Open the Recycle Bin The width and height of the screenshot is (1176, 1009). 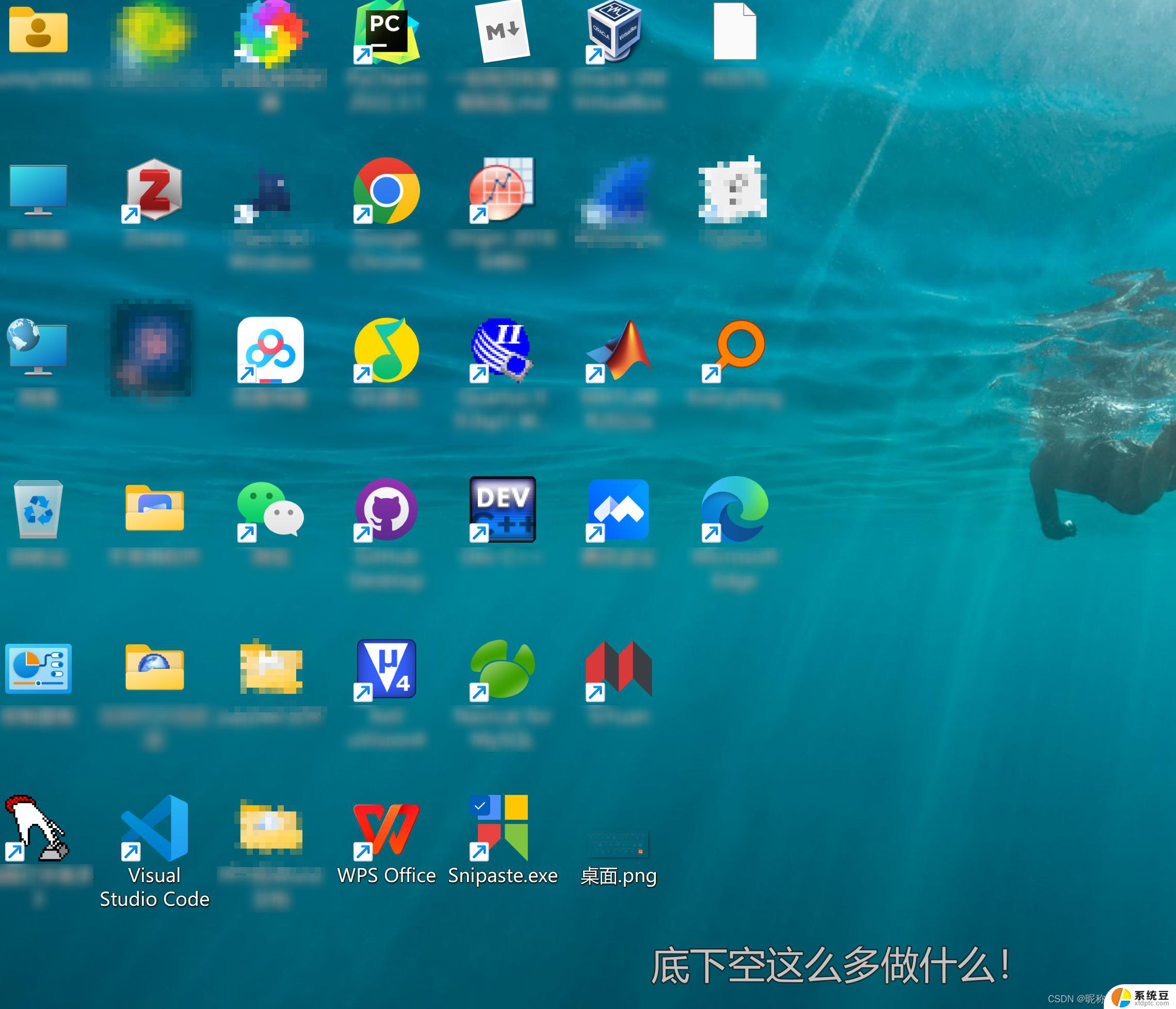click(x=38, y=509)
